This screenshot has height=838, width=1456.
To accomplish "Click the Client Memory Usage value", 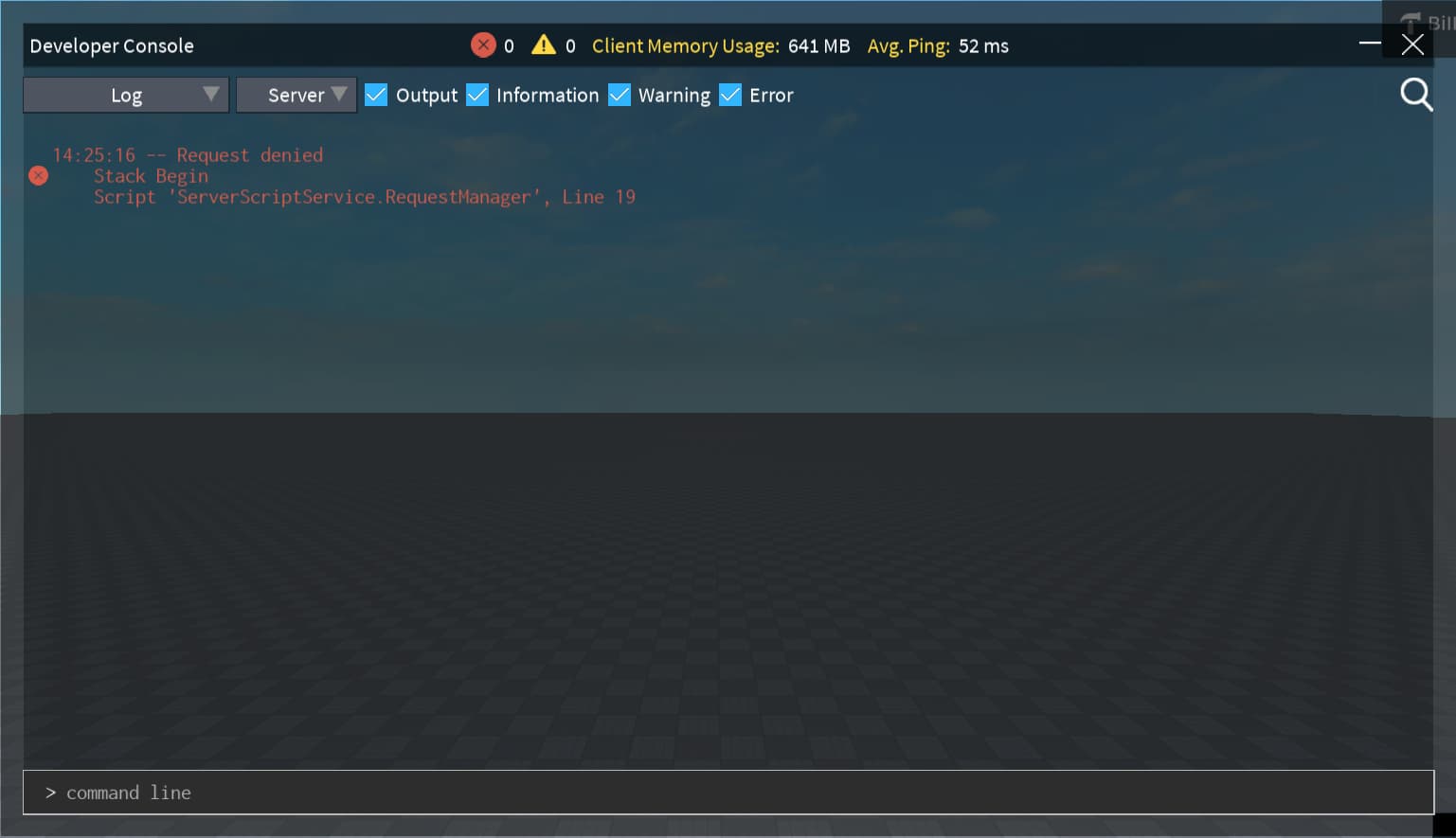I will [819, 45].
